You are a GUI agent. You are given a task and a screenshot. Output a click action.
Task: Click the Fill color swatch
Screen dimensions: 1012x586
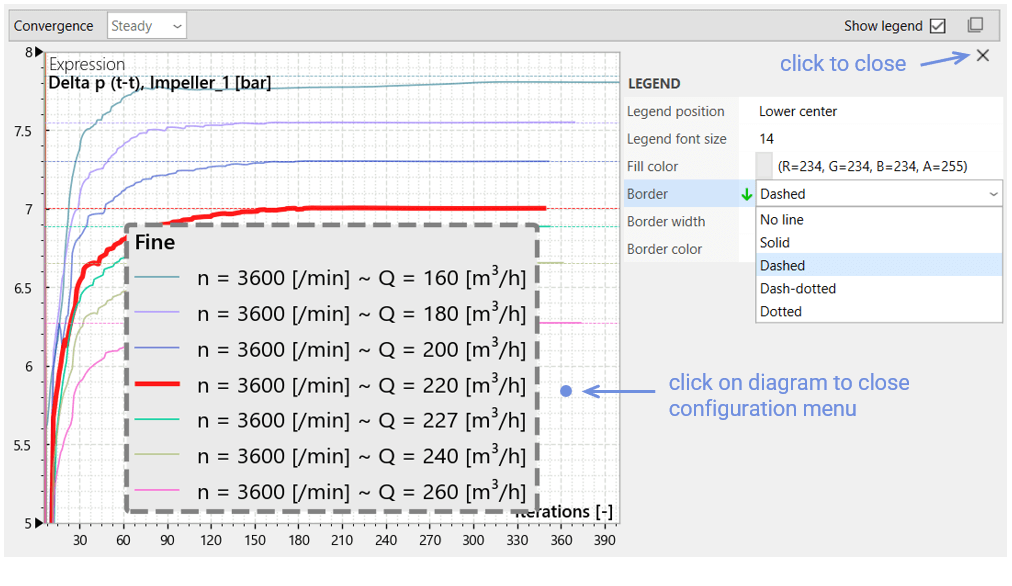(764, 166)
